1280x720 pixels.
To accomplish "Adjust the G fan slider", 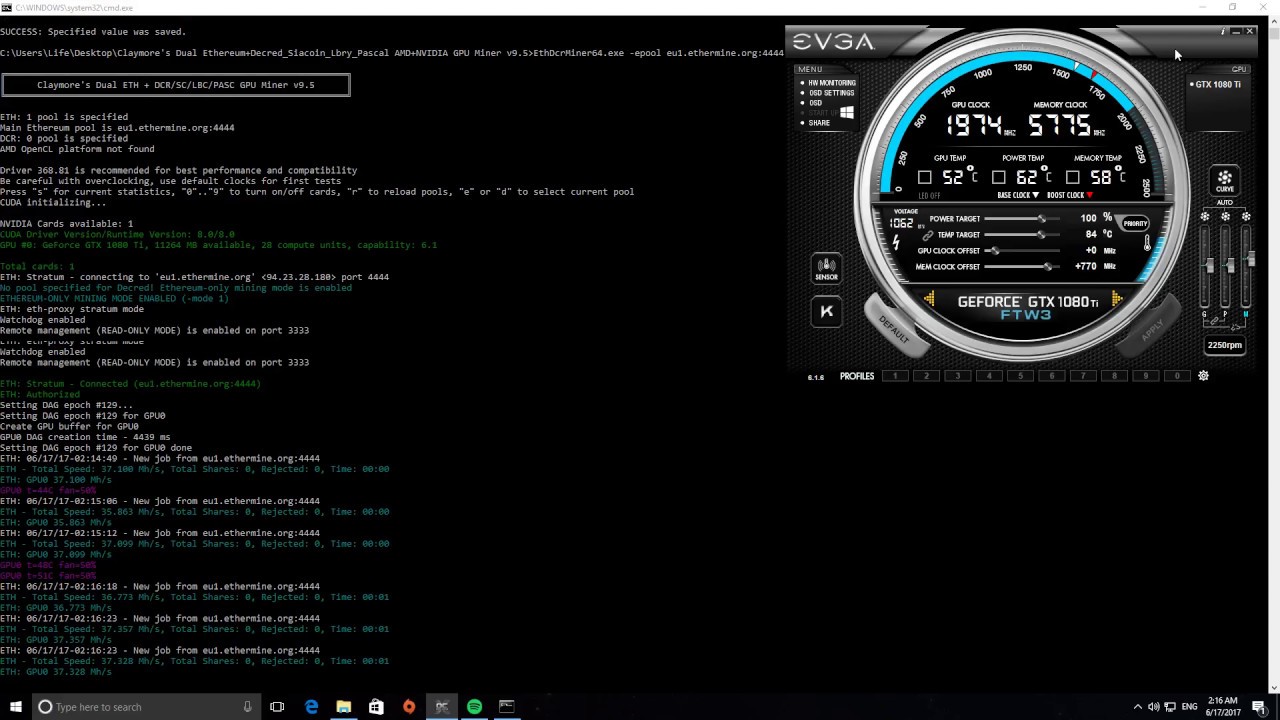I will [x=1210, y=266].
